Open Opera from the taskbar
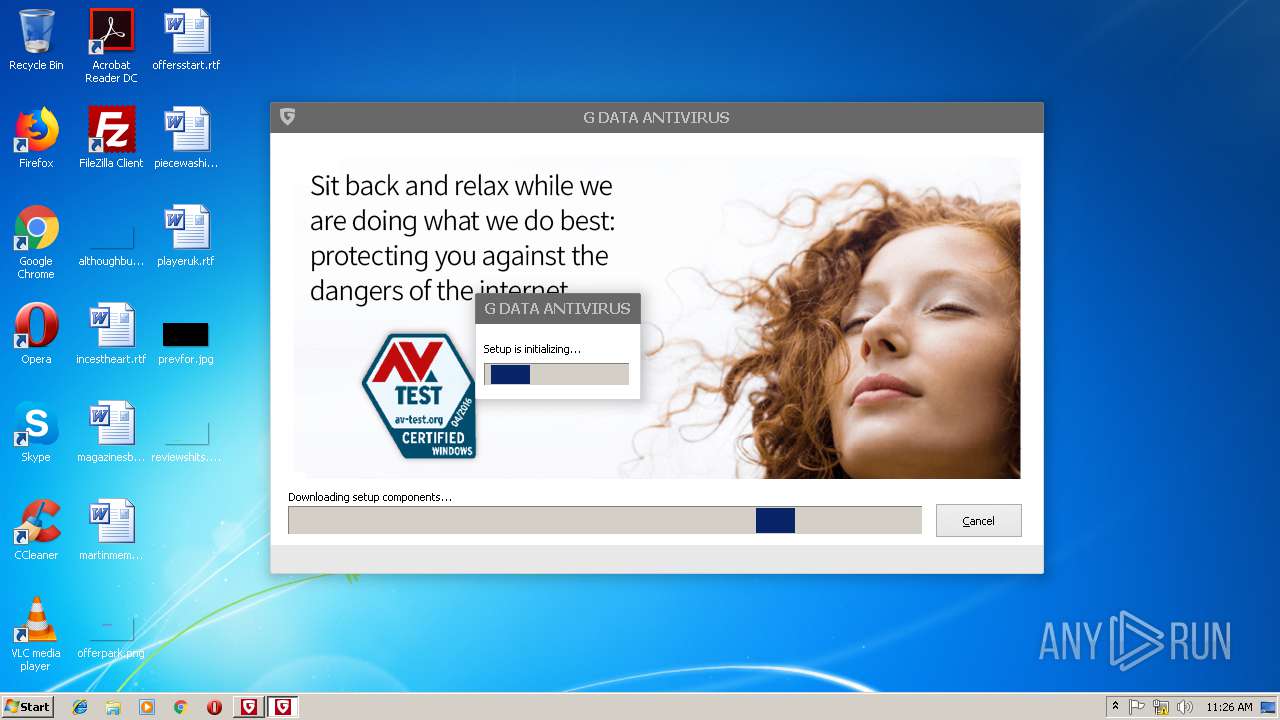The height and width of the screenshot is (720, 1280). 214,707
